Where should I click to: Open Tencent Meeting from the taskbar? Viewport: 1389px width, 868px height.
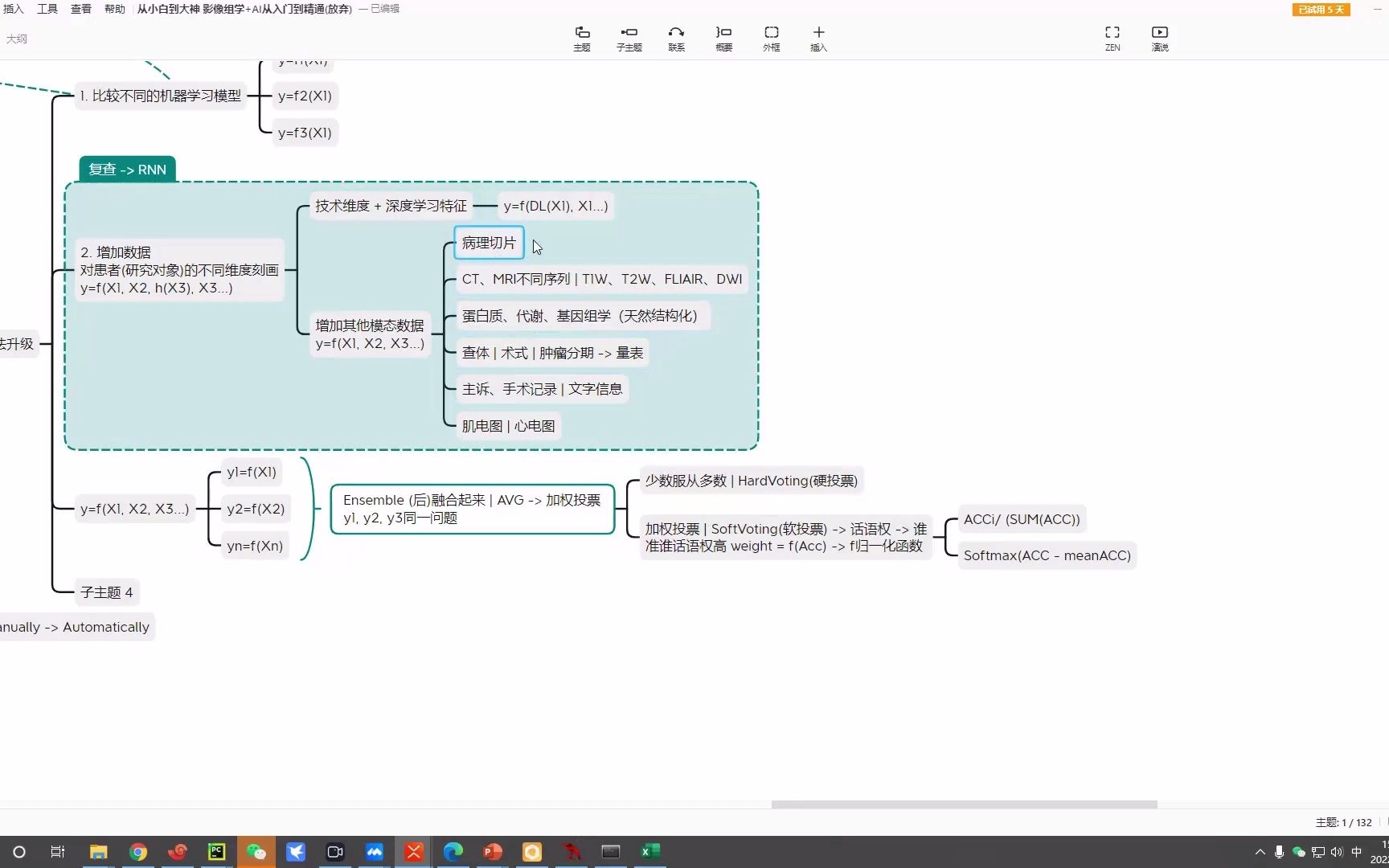pyautogui.click(x=375, y=852)
